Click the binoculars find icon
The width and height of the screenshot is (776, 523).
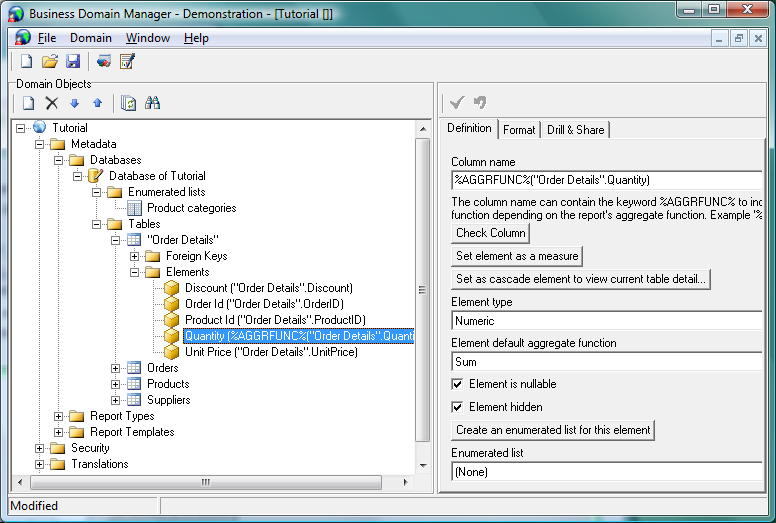point(153,103)
